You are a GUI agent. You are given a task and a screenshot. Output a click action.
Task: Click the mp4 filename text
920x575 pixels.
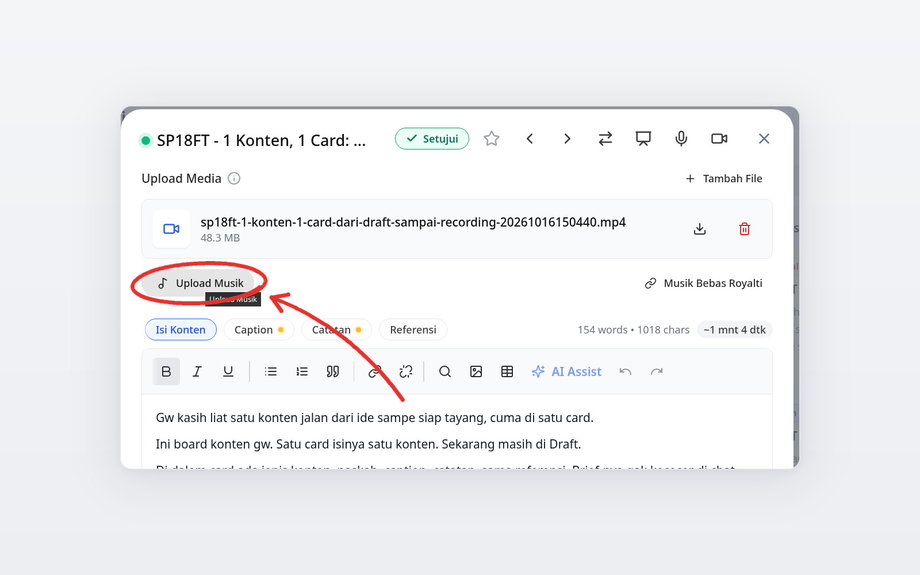[413, 222]
